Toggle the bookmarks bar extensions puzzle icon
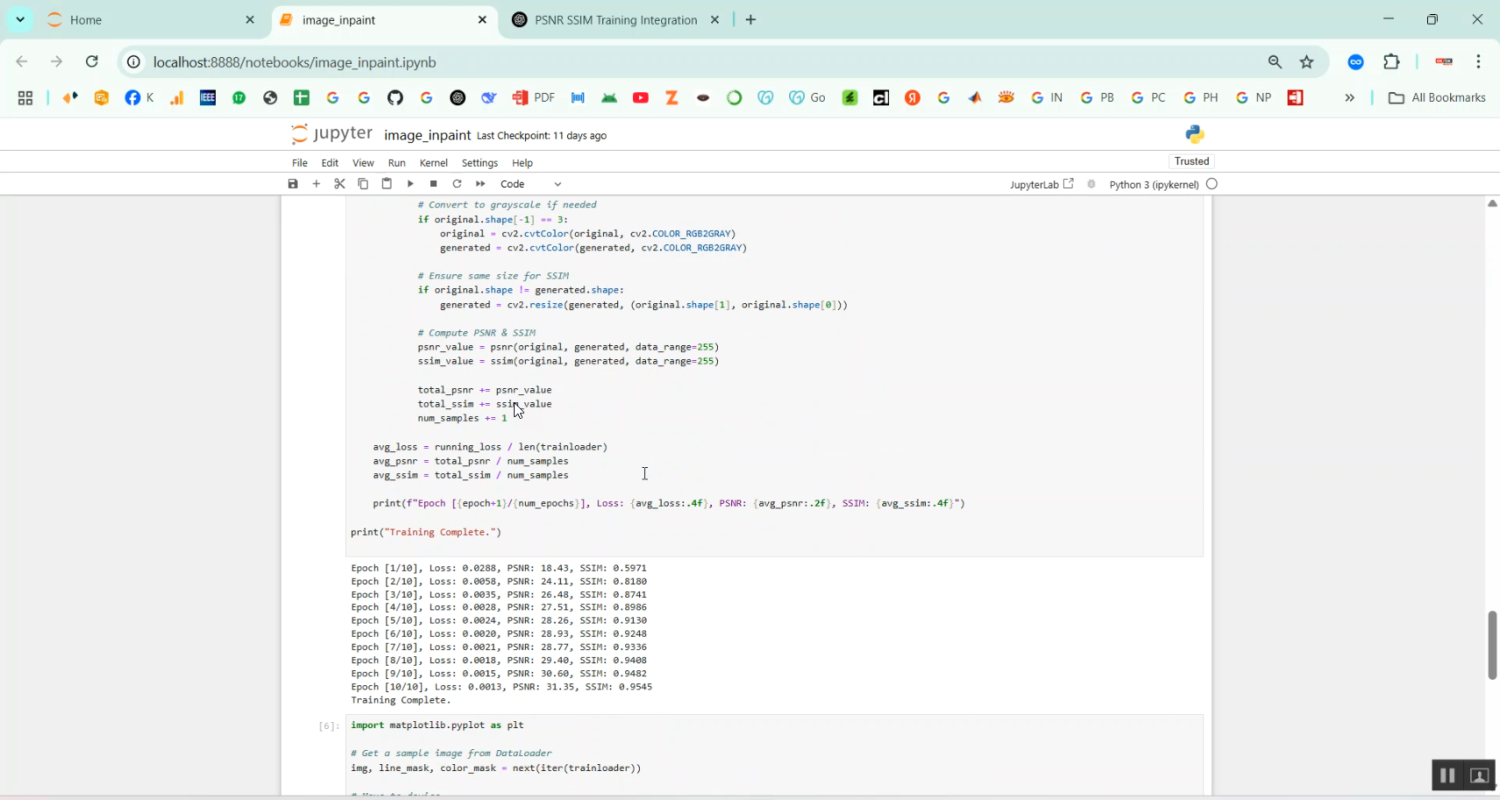 tap(1391, 61)
